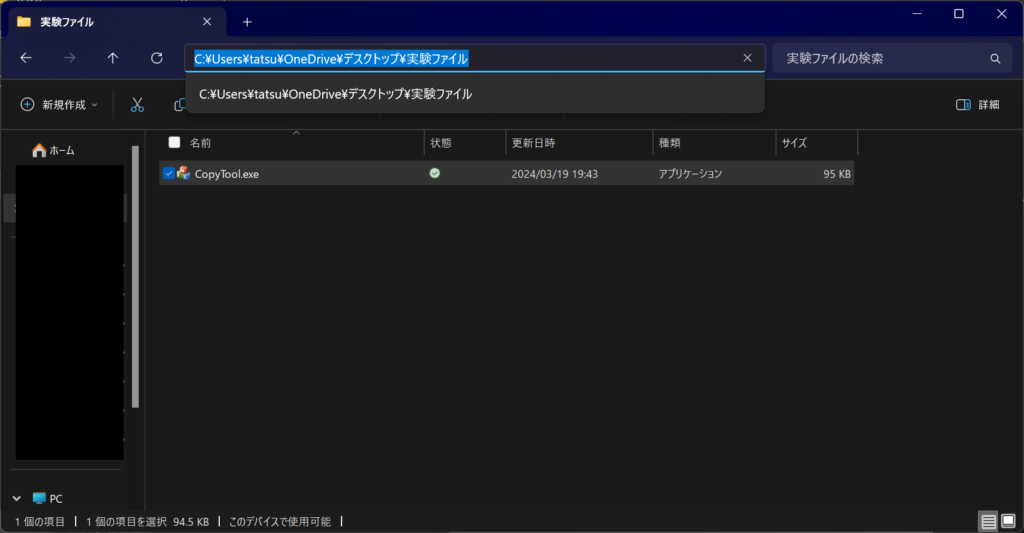Uncheck the CopyTool.exe selection checkbox
Viewport: 1024px width, 533px height.
coord(168,174)
